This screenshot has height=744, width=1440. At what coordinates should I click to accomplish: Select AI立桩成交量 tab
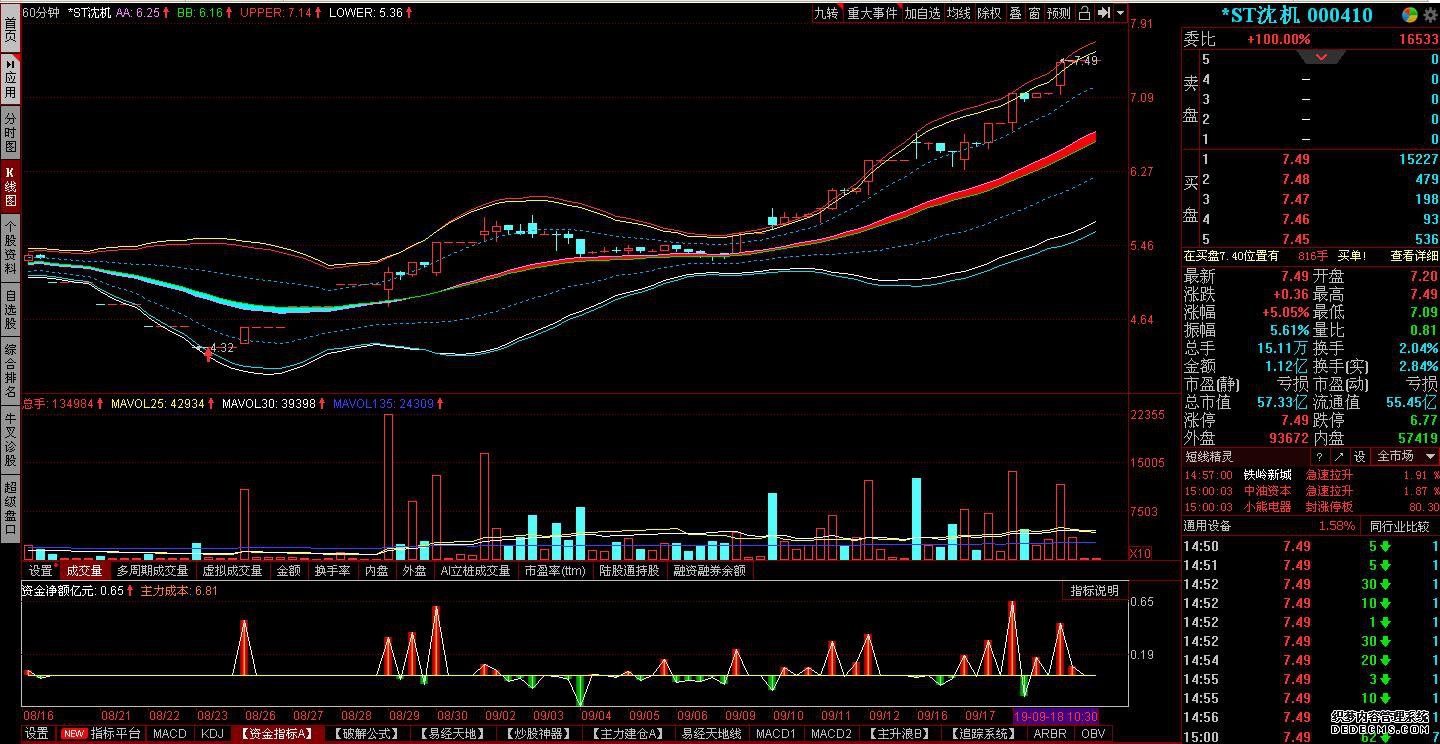(x=475, y=571)
